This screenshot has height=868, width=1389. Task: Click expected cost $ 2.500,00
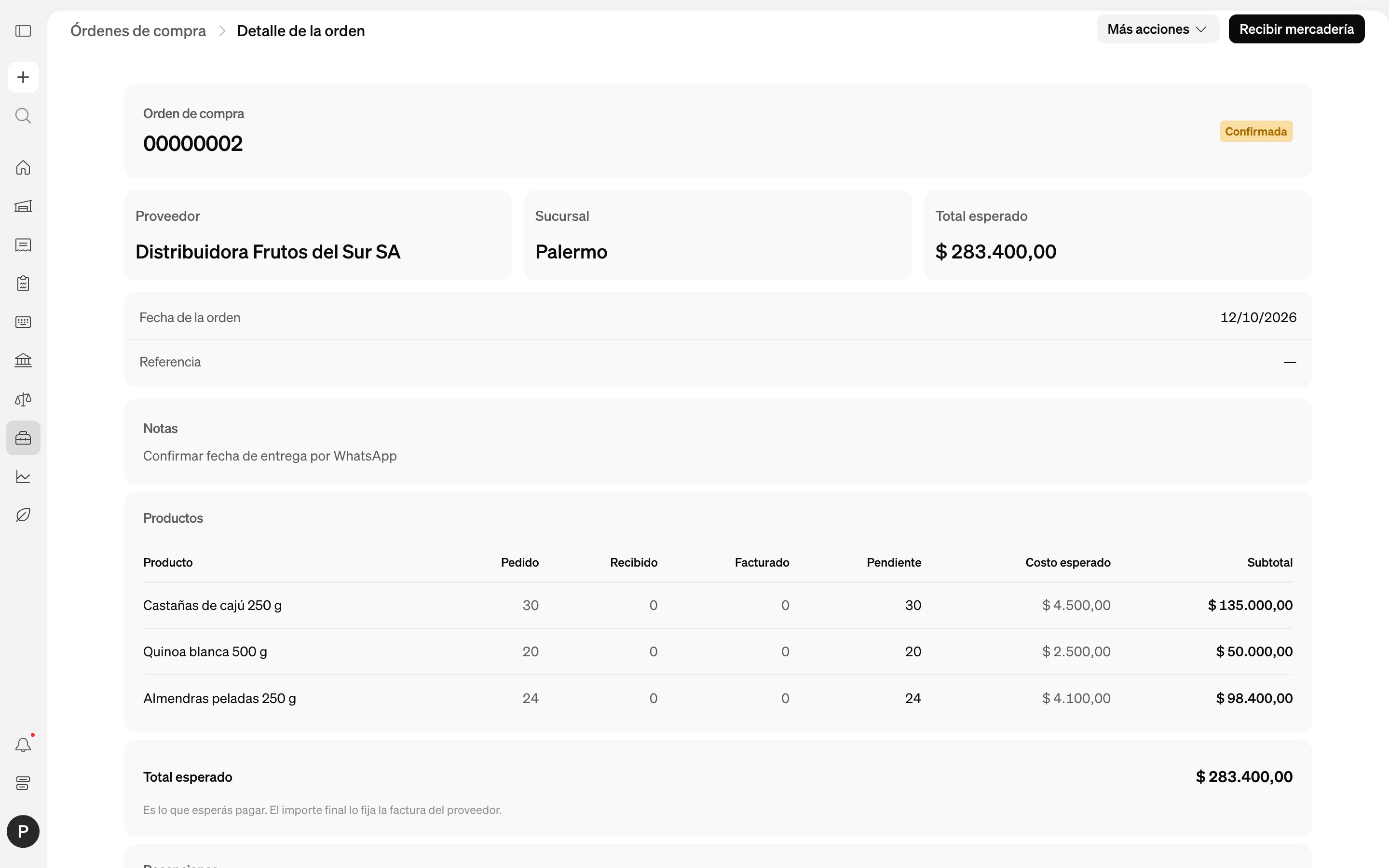click(x=1076, y=651)
